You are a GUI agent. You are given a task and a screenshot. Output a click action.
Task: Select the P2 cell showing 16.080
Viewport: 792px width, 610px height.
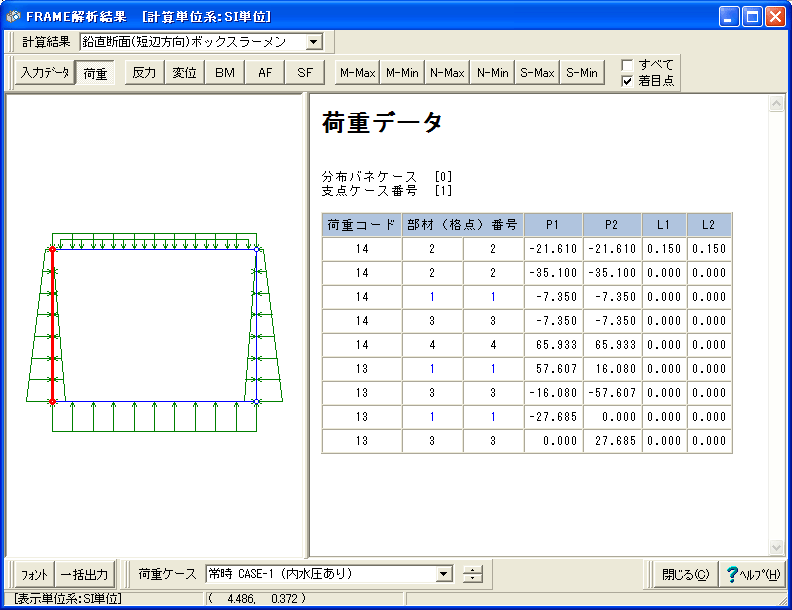click(612, 369)
